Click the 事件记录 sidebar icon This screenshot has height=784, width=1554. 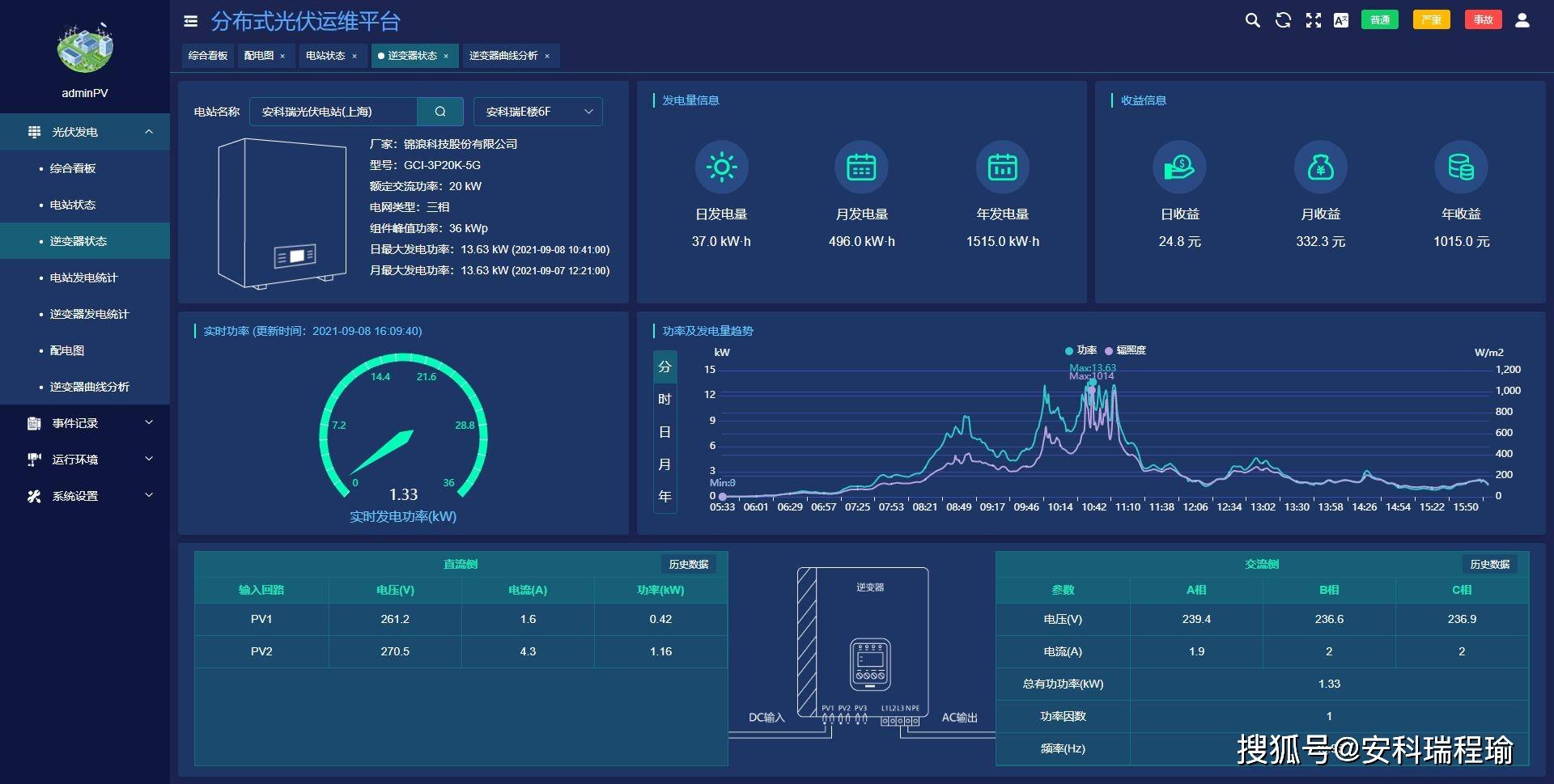pyautogui.click(x=34, y=423)
